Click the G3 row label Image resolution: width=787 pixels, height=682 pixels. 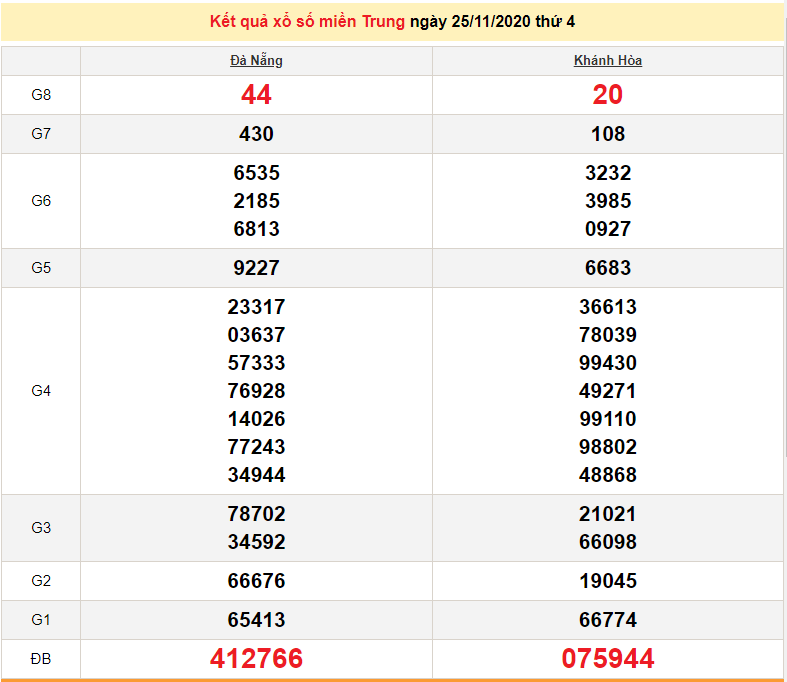[41, 528]
